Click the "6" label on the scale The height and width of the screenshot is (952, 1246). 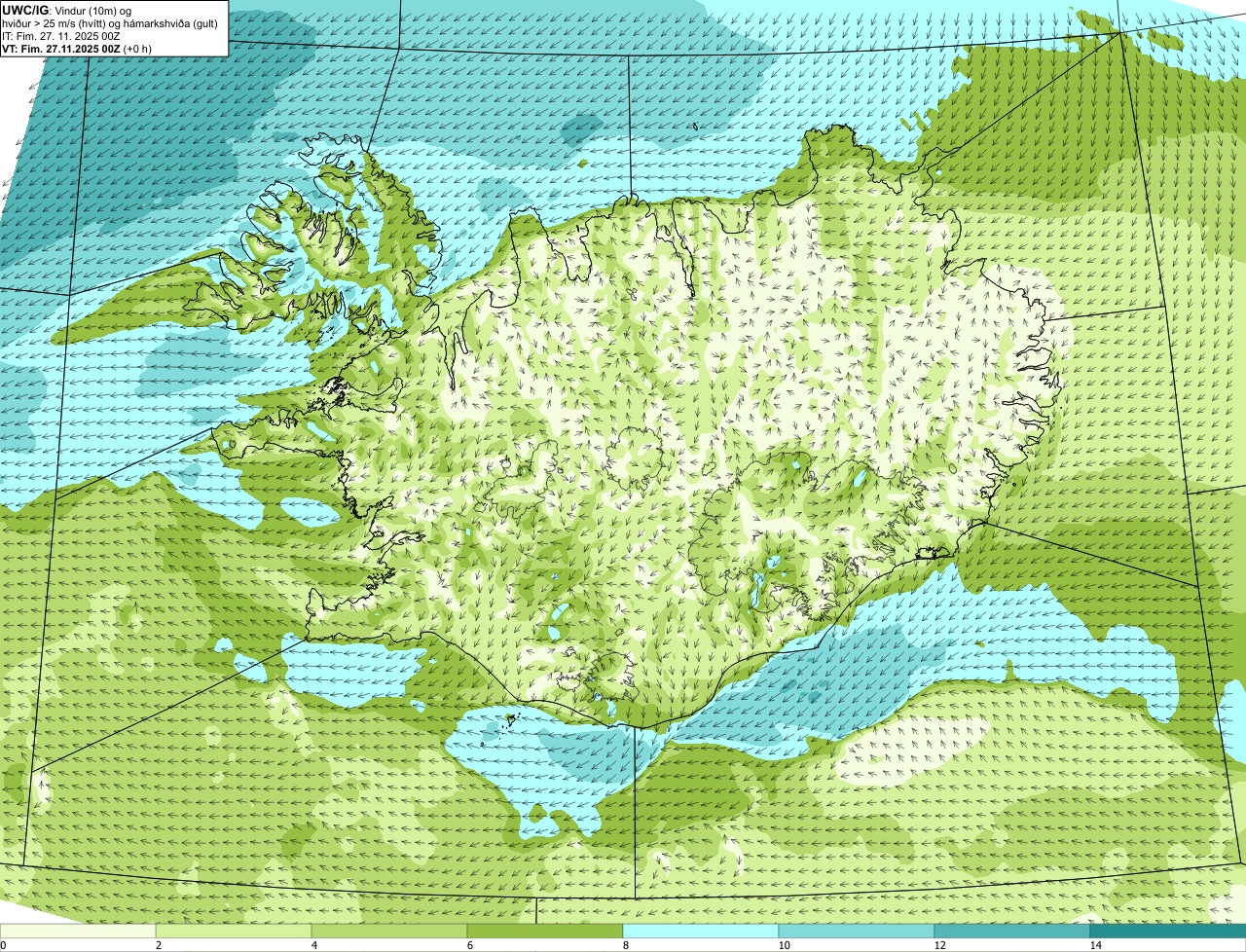point(470,945)
